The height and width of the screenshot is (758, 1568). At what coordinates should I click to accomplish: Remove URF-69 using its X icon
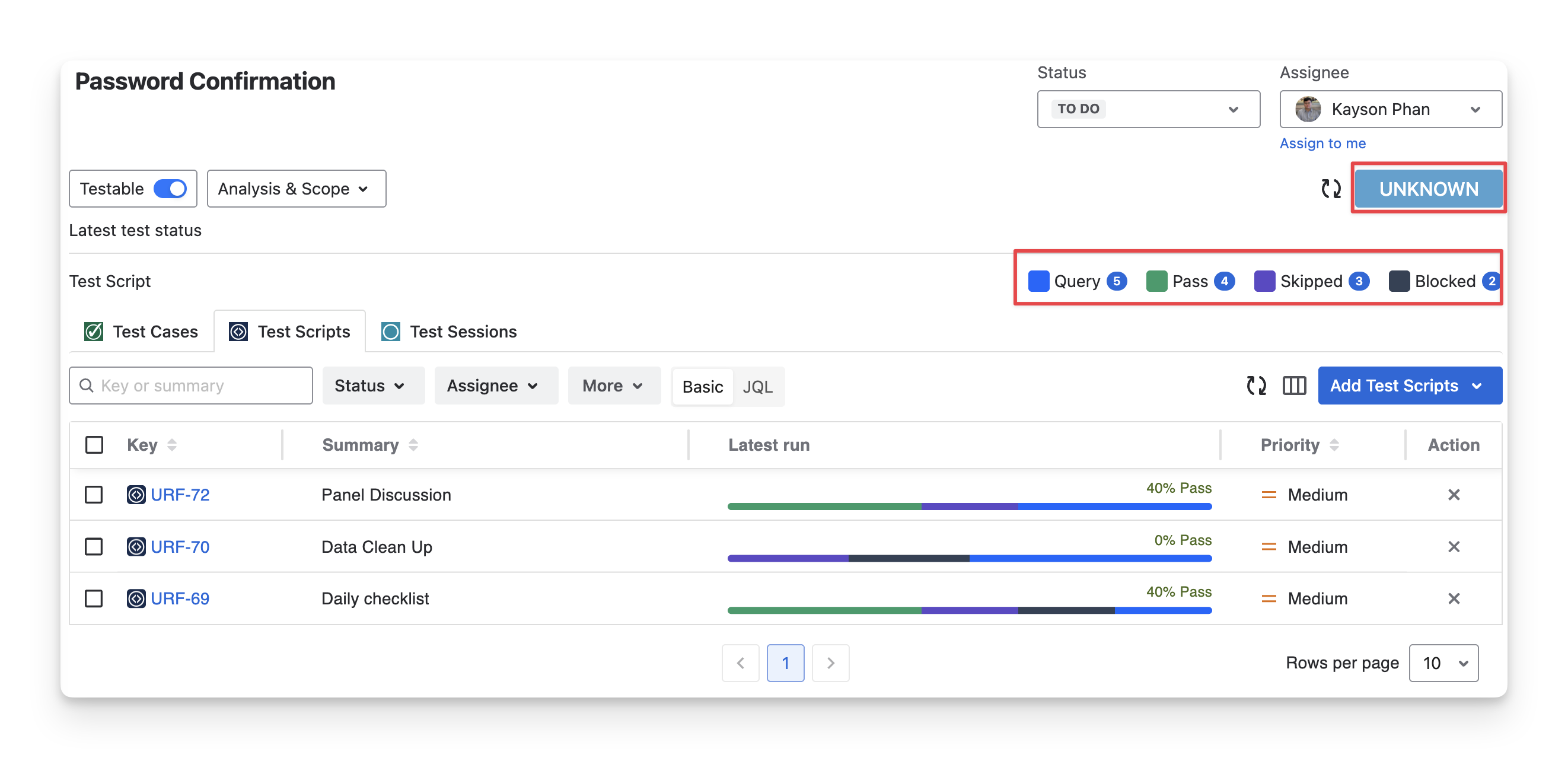point(1454,598)
